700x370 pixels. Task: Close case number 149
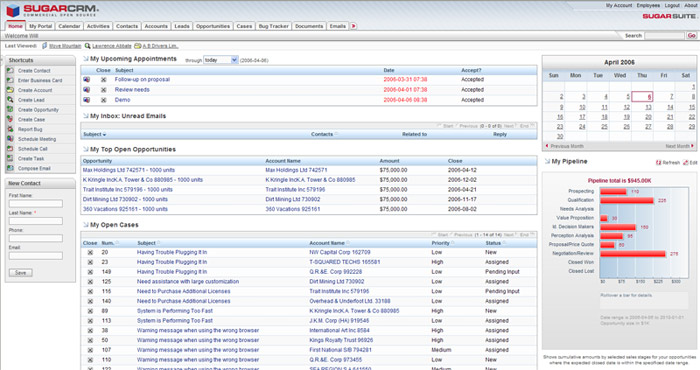90,272
